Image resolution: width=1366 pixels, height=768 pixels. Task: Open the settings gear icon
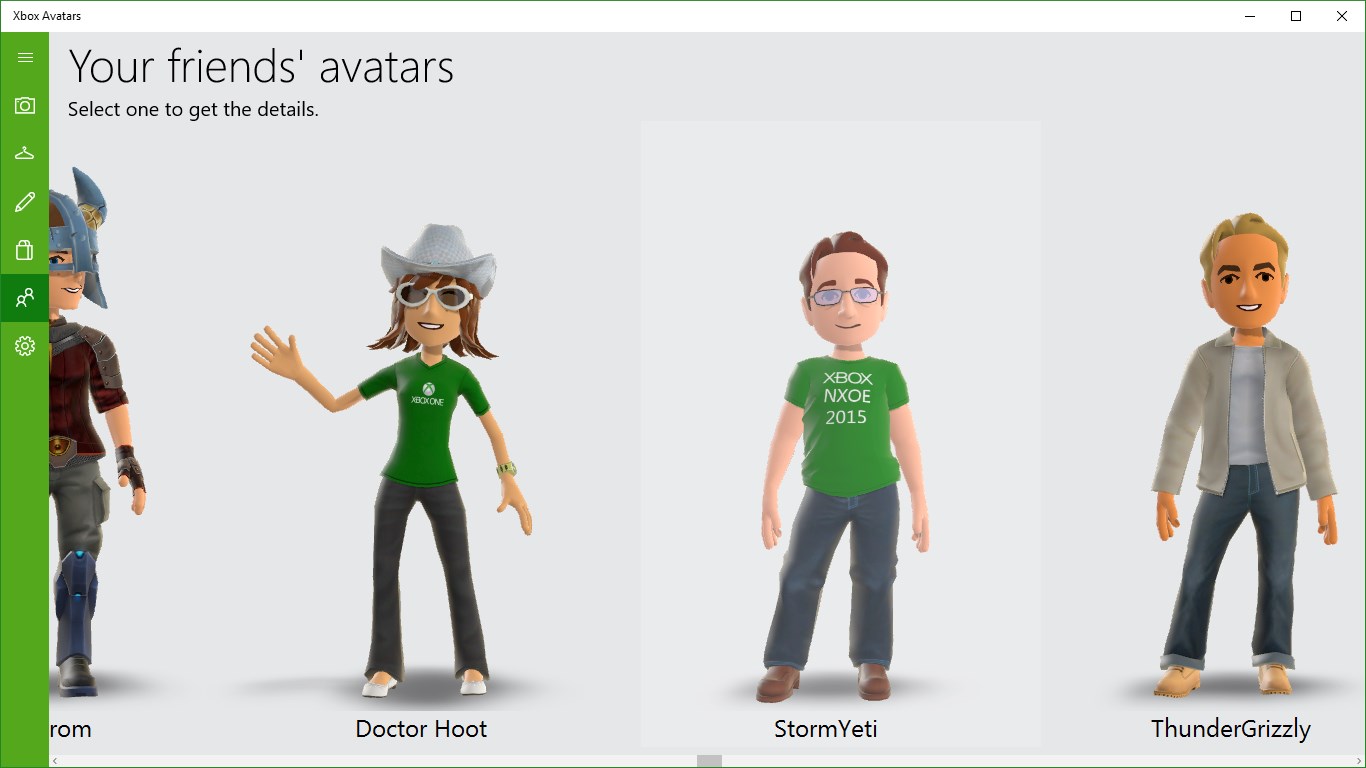click(x=25, y=346)
